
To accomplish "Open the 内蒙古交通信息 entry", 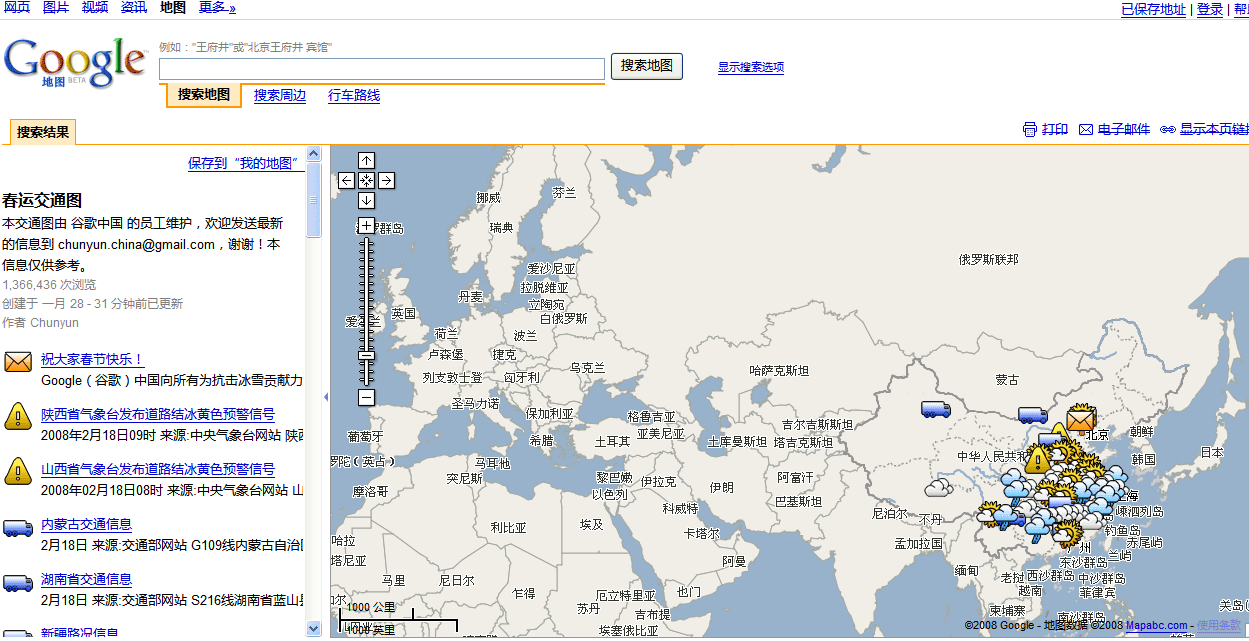I will (x=86, y=525).
